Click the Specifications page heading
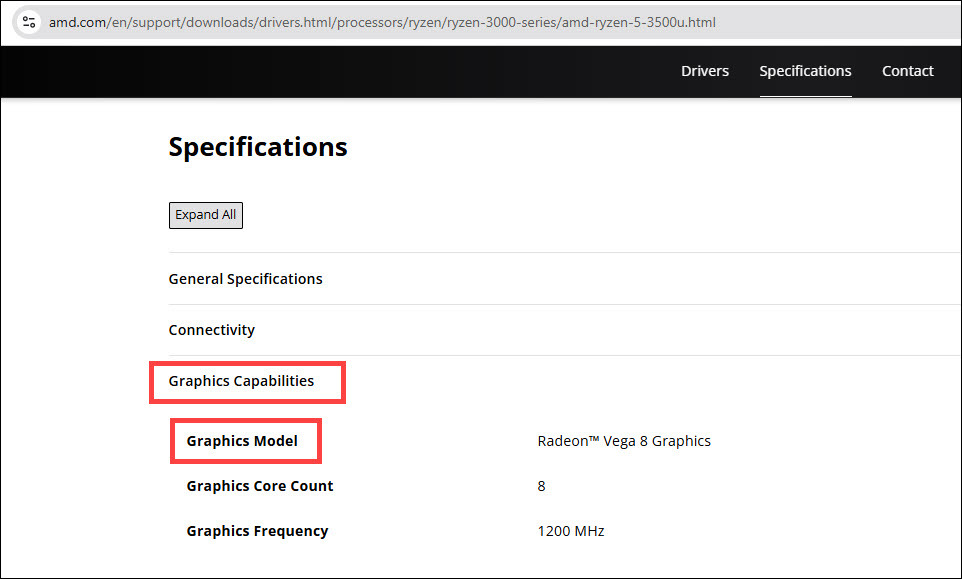This screenshot has height=579, width=962. click(x=257, y=146)
